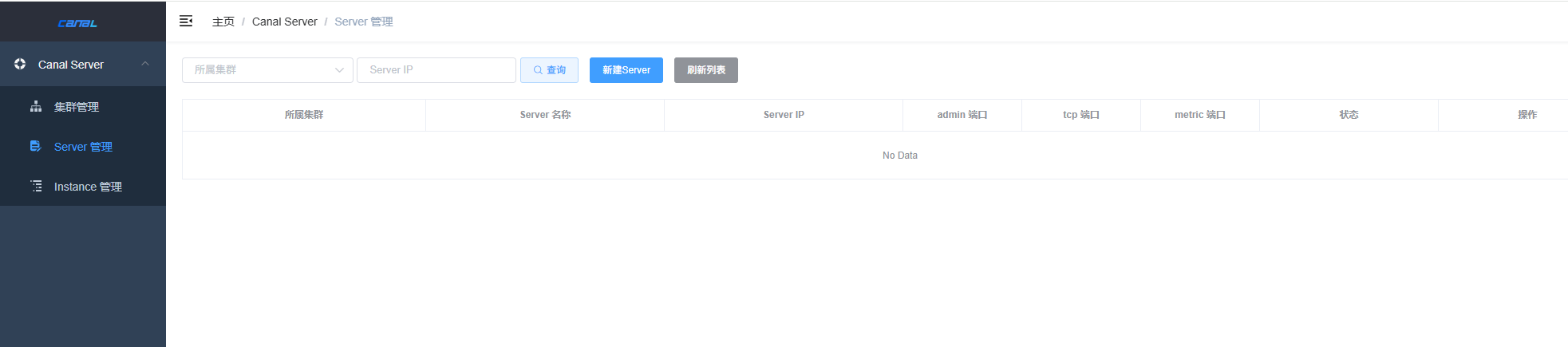The image size is (1568, 347).
Task: Click the Instance 管理 list icon
Action: coord(36,186)
